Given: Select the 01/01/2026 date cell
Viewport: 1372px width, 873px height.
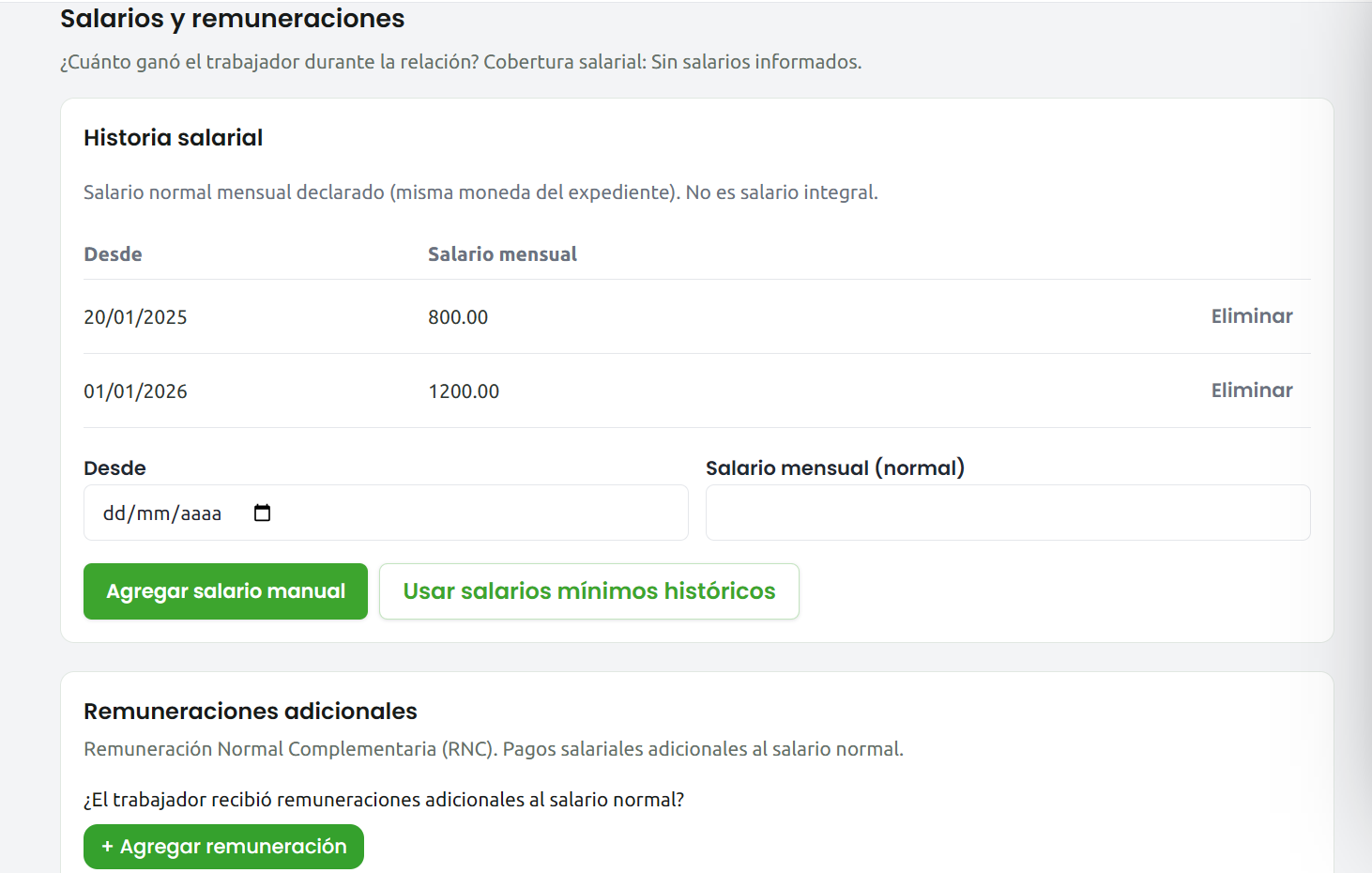Looking at the screenshot, I should pyautogui.click(x=135, y=391).
